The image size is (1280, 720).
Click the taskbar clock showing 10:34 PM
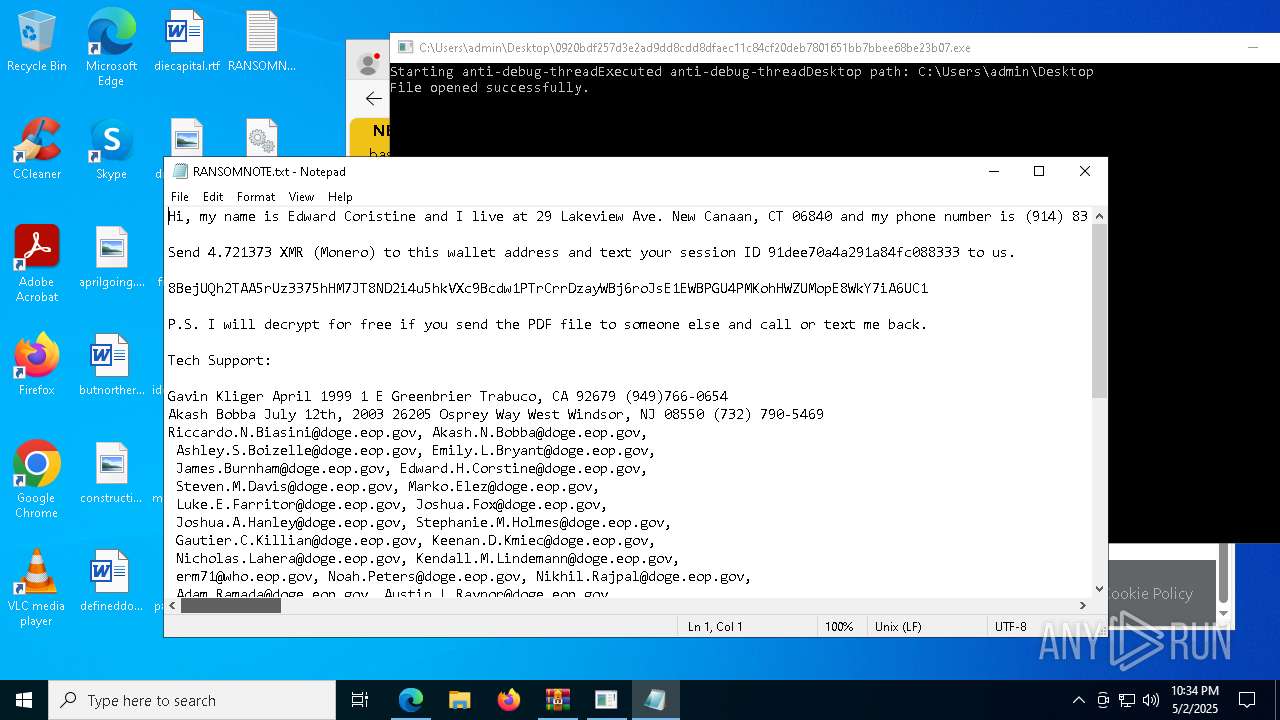(1194, 700)
